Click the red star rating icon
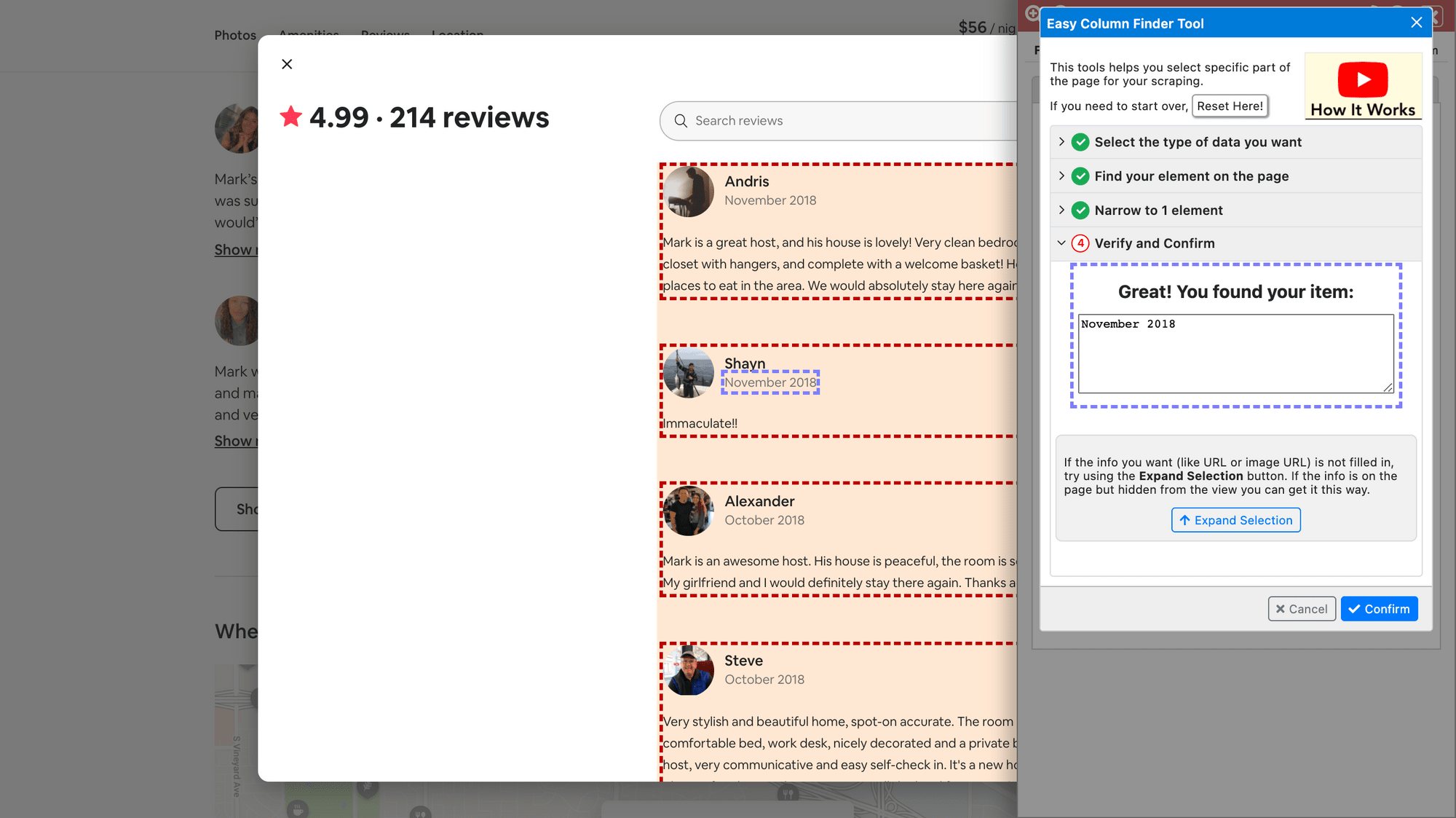 [290, 117]
